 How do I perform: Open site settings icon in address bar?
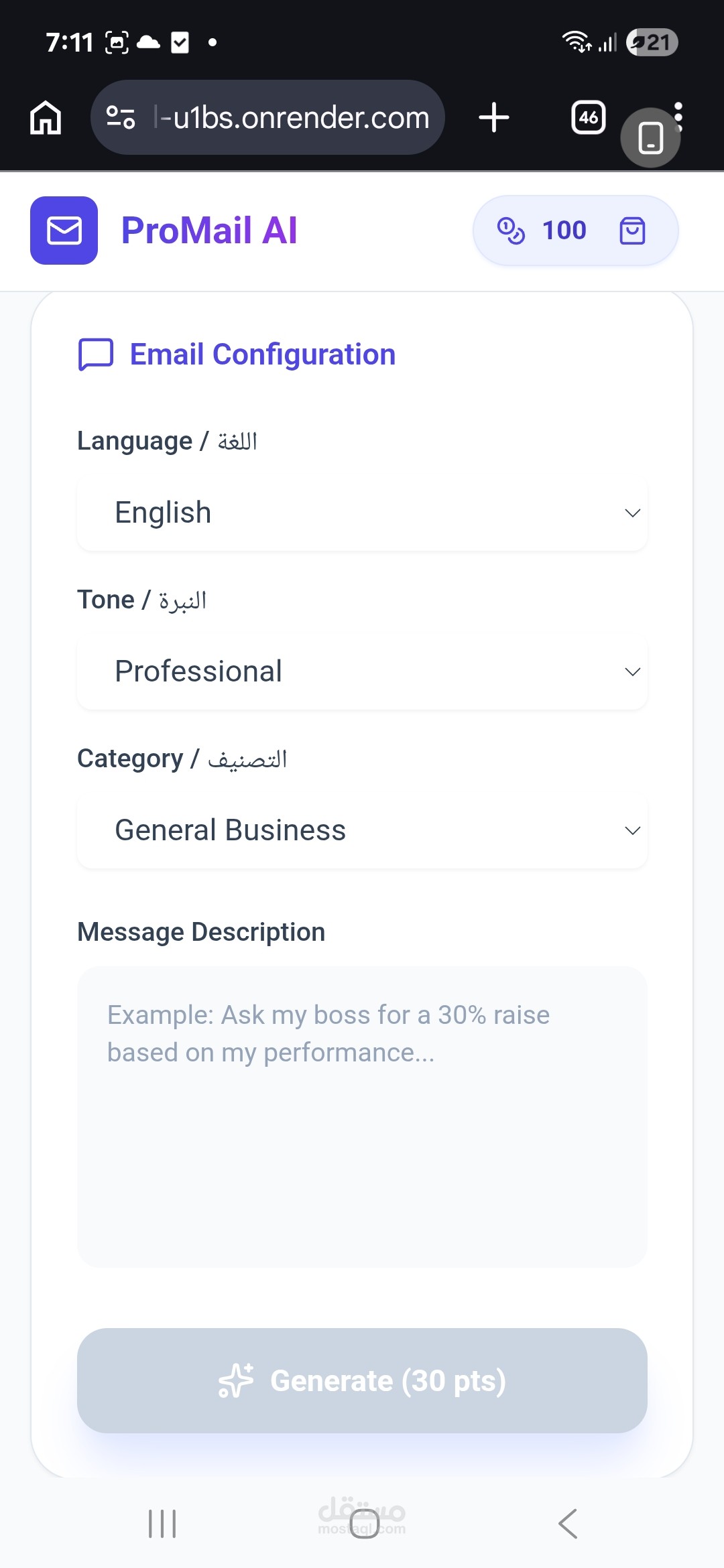coord(121,118)
